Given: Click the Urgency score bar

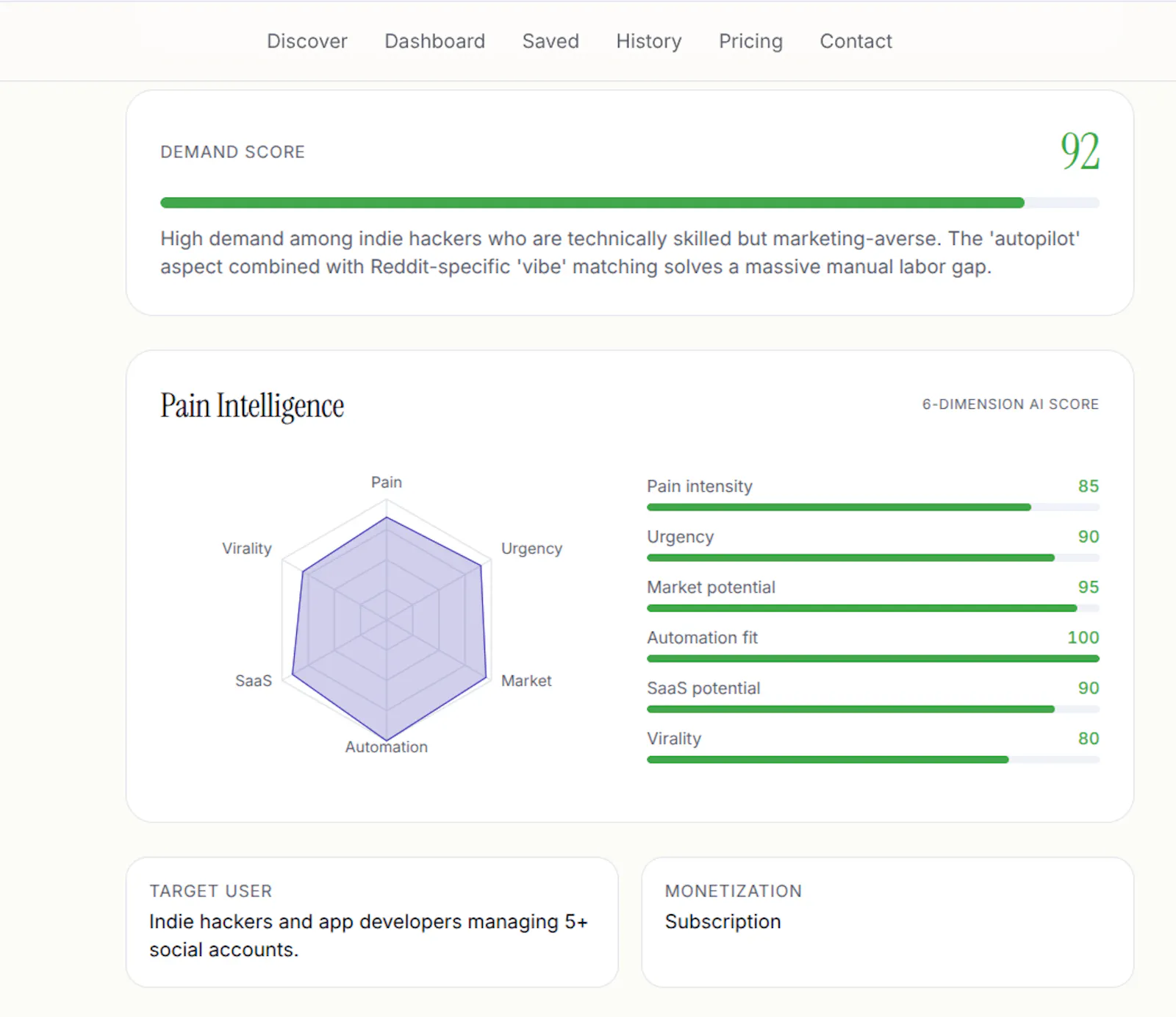Looking at the screenshot, I should tap(873, 558).
